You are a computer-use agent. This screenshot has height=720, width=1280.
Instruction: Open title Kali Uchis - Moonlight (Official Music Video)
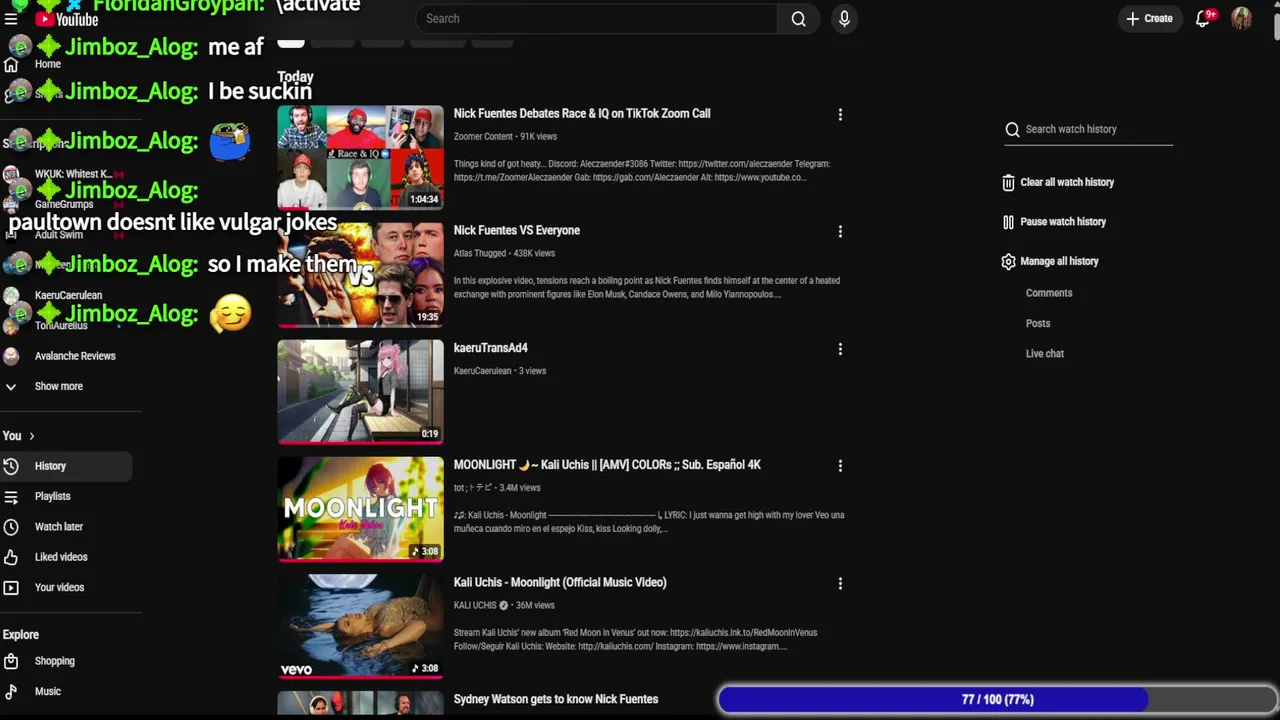coord(560,582)
